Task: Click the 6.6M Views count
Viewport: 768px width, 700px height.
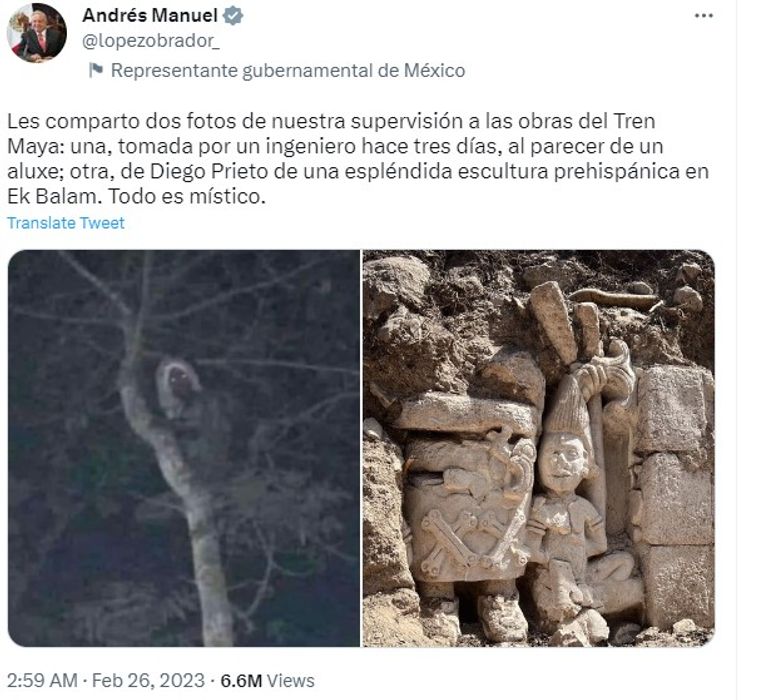Action: 267,680
